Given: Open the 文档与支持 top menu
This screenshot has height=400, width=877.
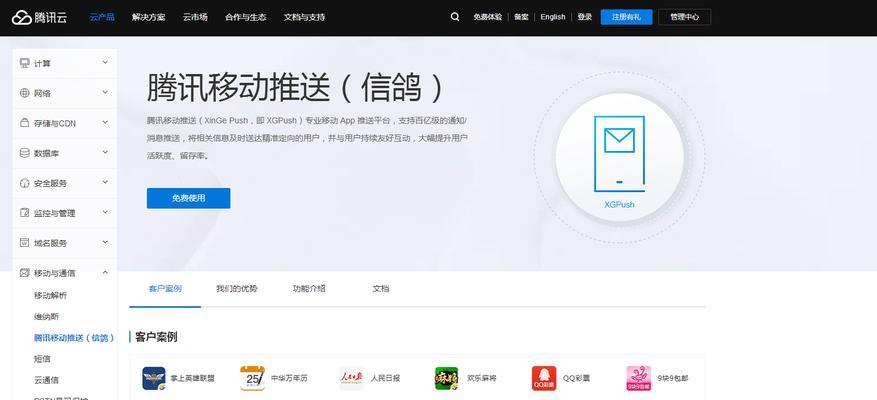Looking at the screenshot, I should (x=304, y=17).
